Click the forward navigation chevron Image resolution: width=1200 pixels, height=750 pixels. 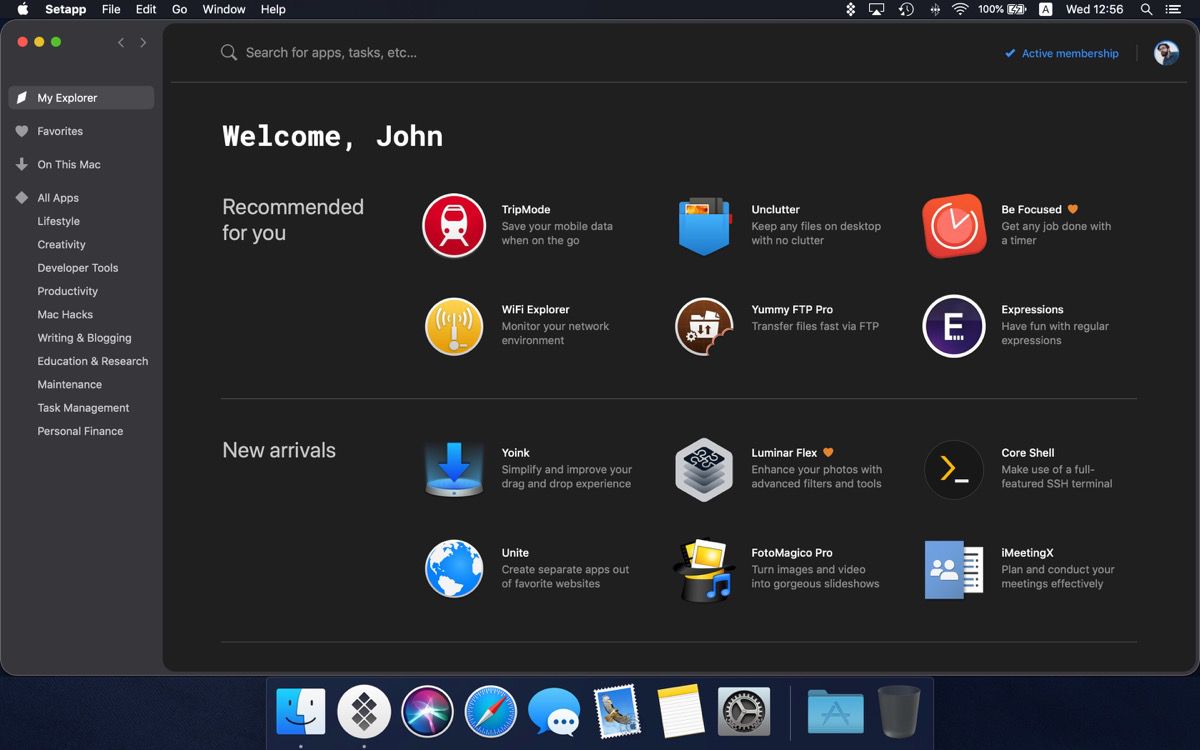[143, 42]
